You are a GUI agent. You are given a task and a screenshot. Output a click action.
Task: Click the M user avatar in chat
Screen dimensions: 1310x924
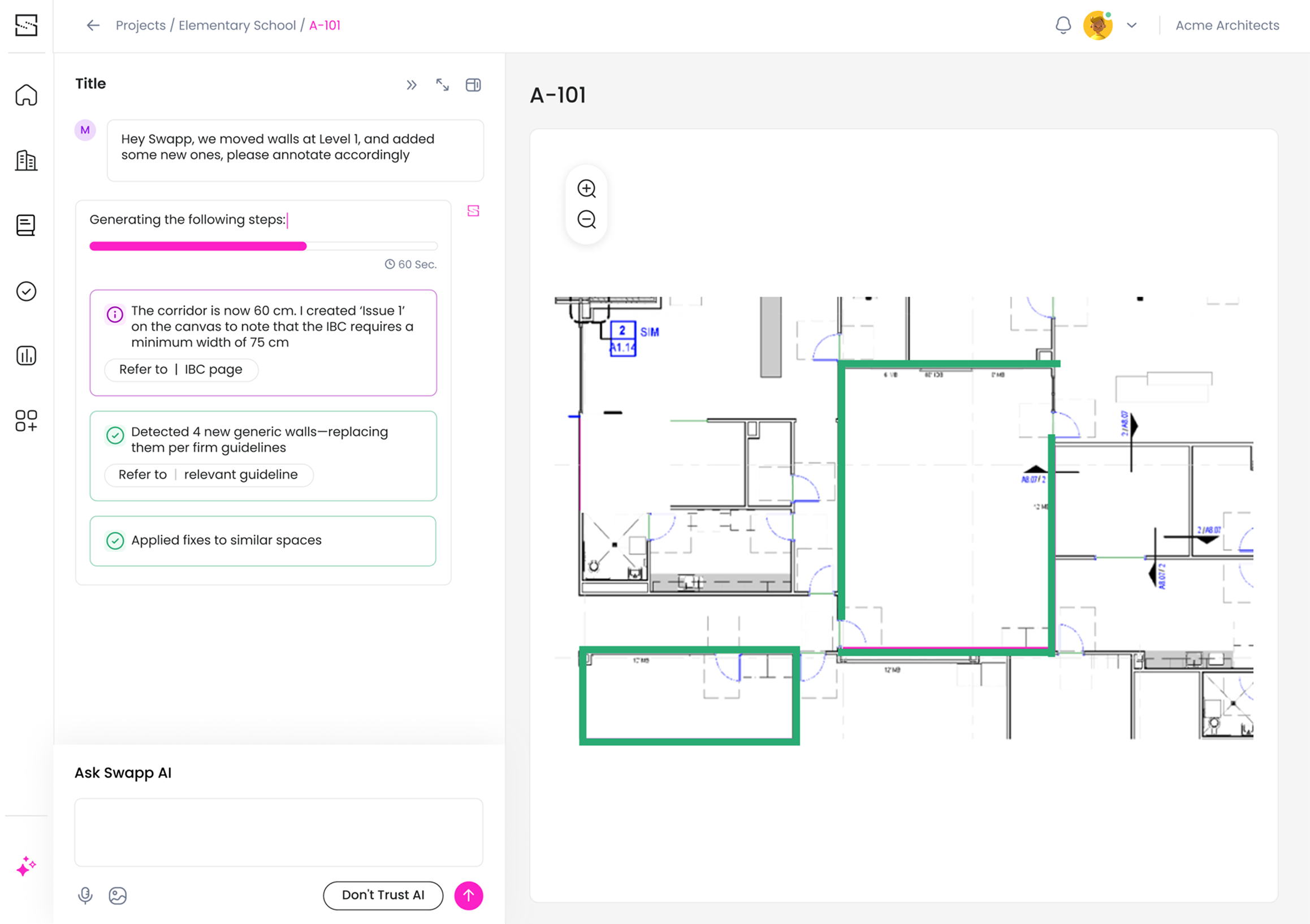point(85,130)
